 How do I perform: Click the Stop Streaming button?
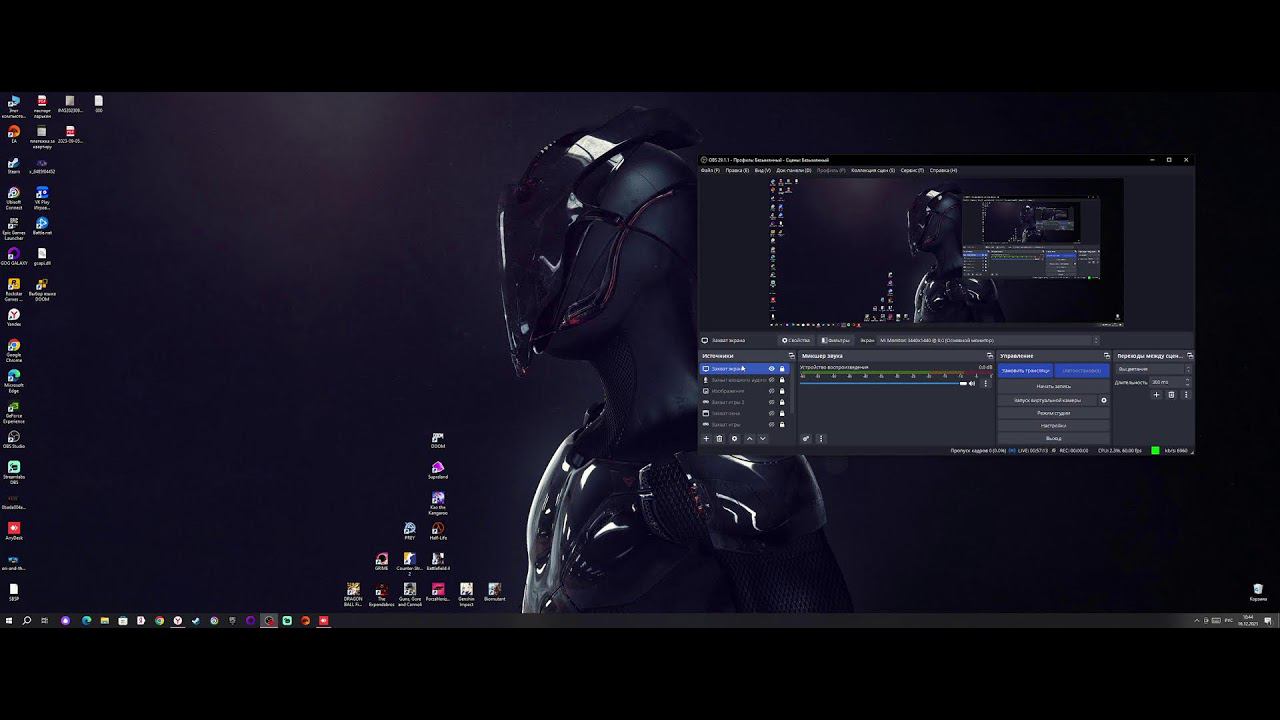[x=1025, y=371]
